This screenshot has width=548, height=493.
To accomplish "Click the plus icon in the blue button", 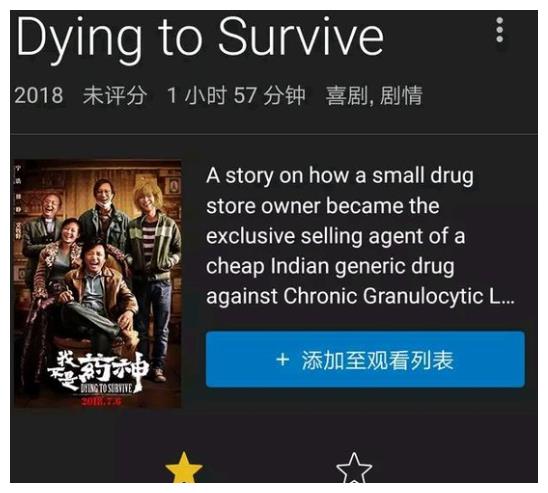I will 282,360.
